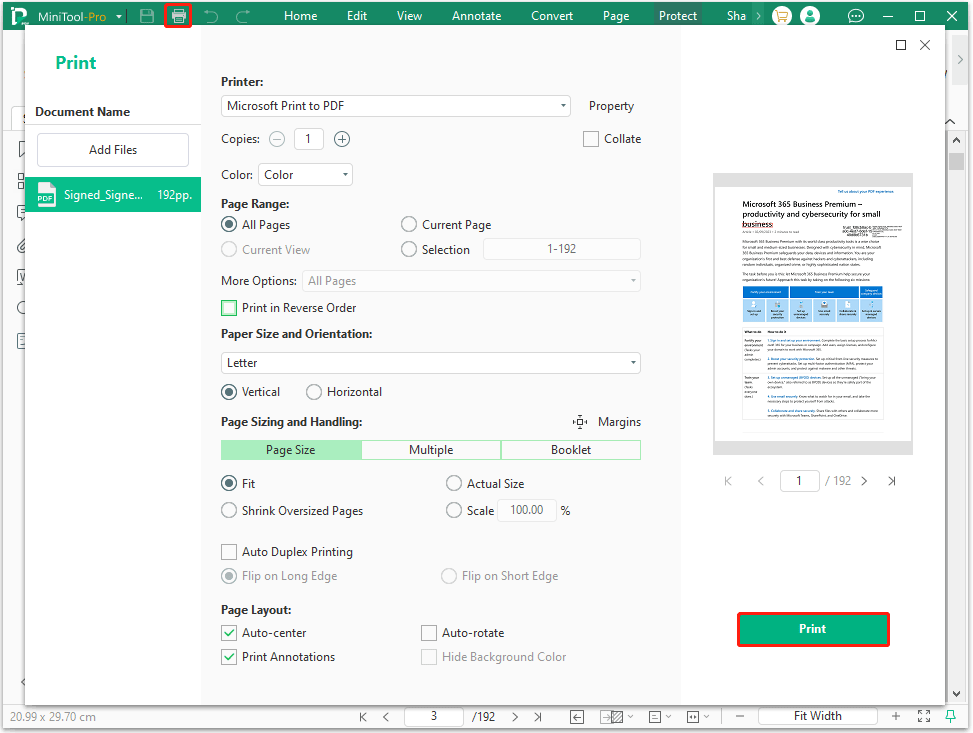Select the Current Page radio button
973x733 pixels.
[409, 224]
